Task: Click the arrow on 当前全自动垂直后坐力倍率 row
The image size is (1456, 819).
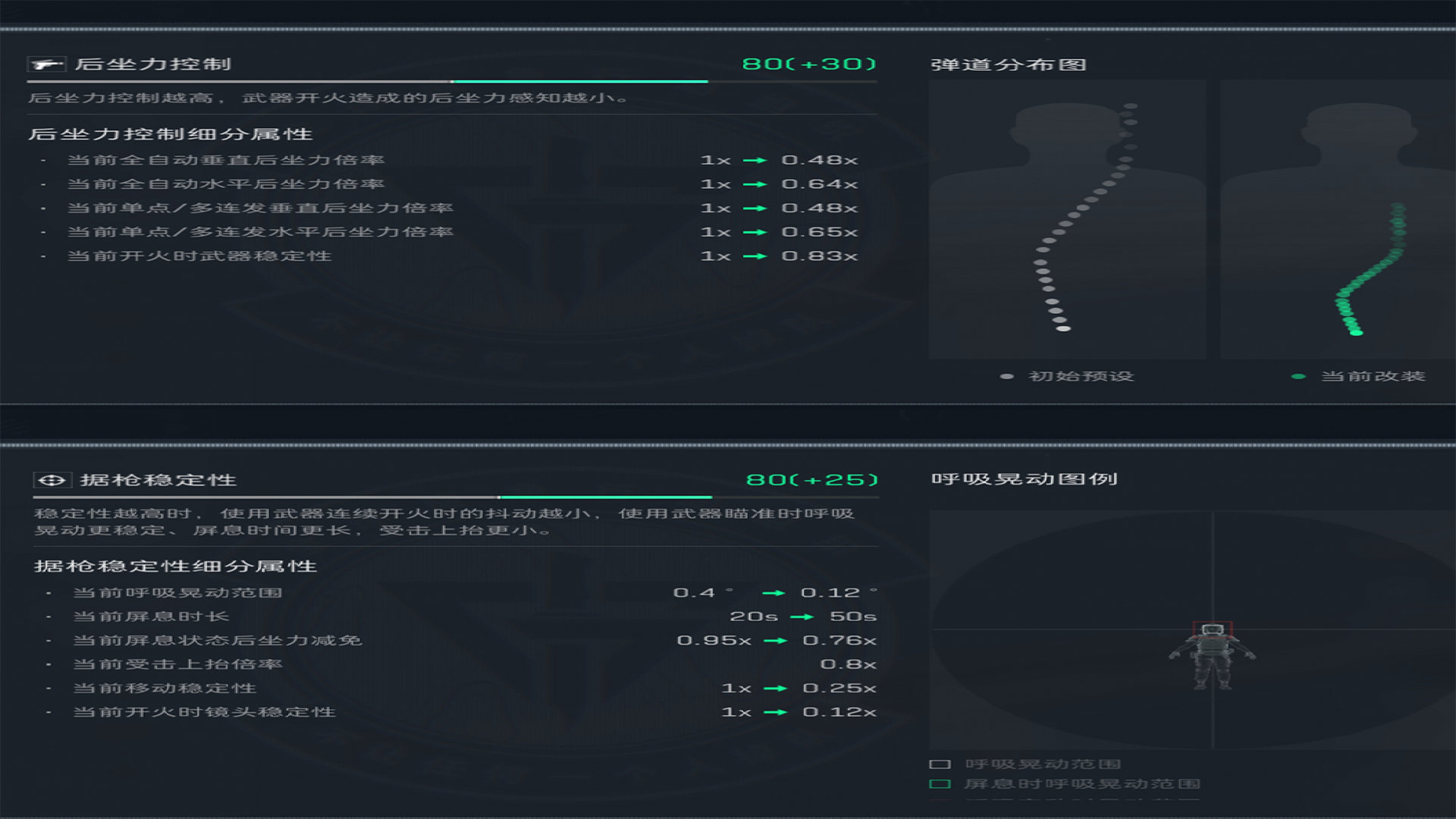Action: click(x=755, y=161)
